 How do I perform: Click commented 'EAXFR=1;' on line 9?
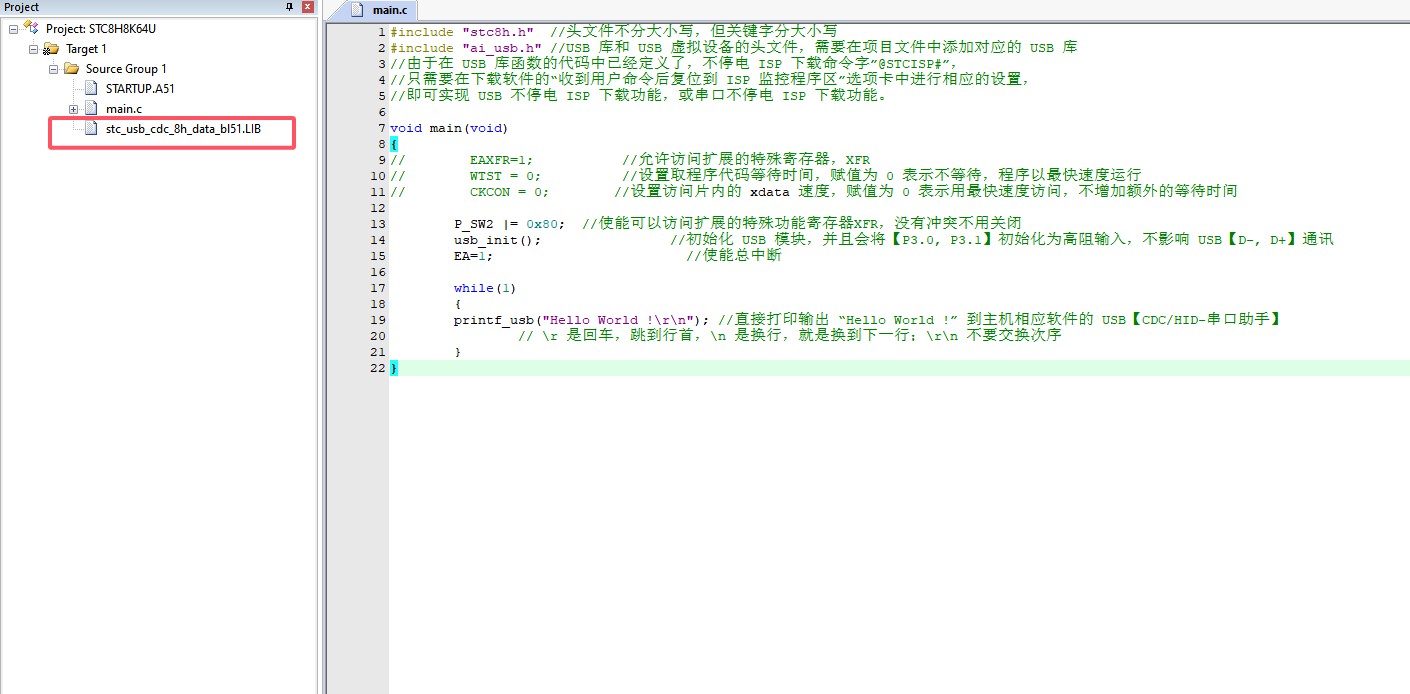pos(501,160)
